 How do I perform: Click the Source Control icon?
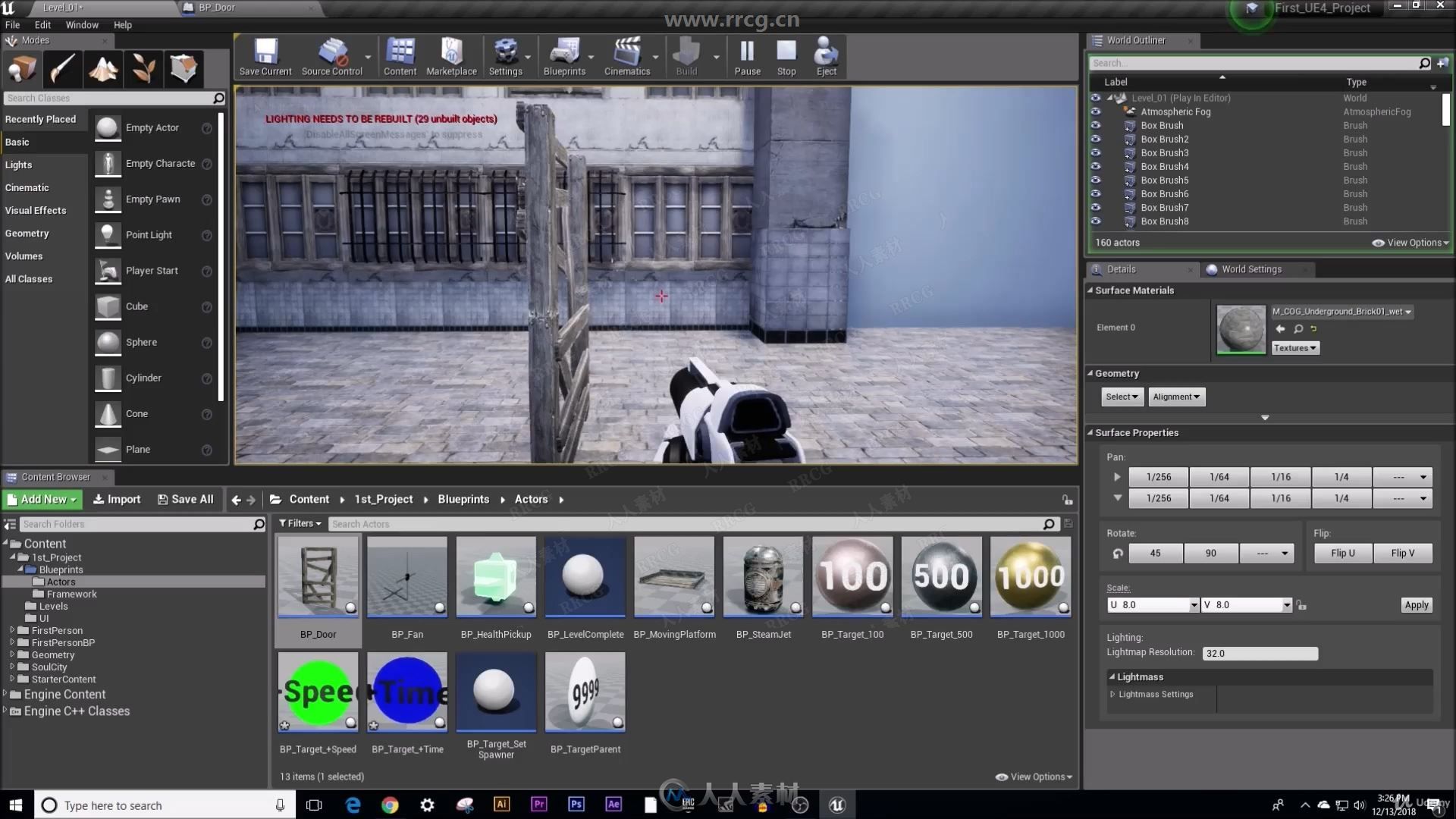pyautogui.click(x=331, y=56)
